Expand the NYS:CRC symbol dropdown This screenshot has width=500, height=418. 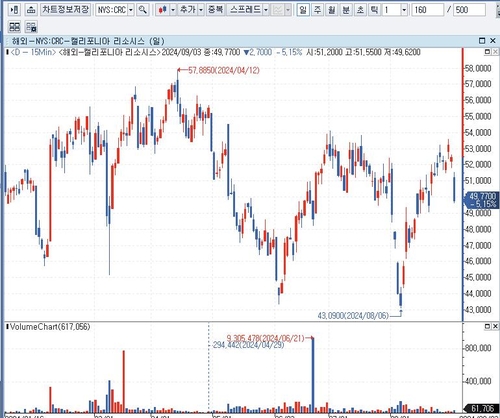131,10
